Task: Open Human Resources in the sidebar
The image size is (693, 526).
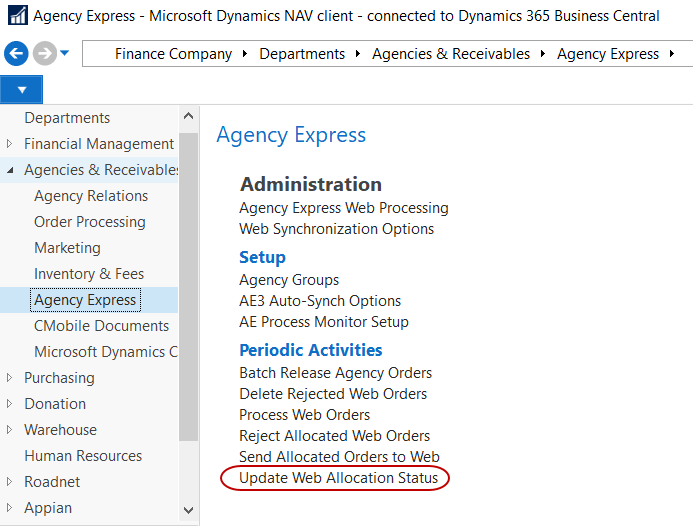Action: 83,456
